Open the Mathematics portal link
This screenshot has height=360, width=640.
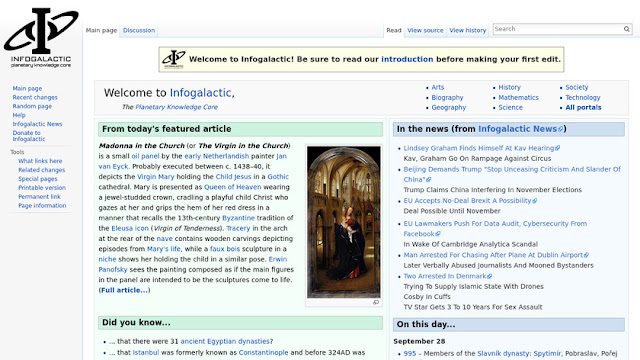coord(518,98)
